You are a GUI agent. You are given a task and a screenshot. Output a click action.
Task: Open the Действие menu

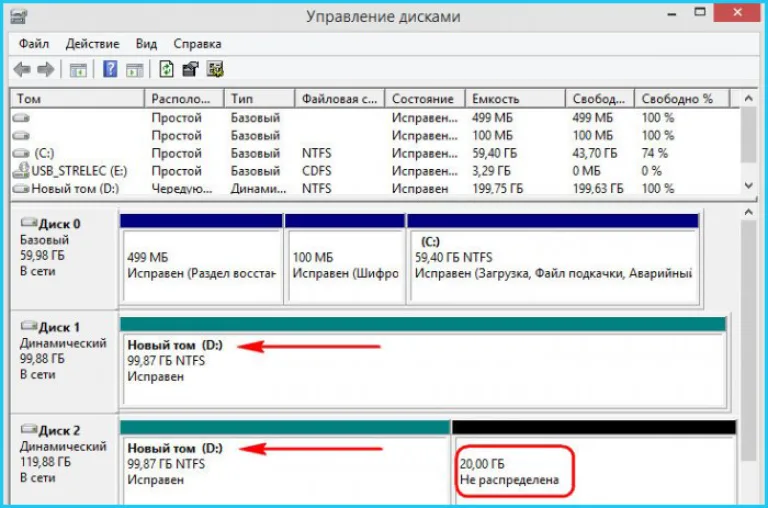tap(93, 44)
